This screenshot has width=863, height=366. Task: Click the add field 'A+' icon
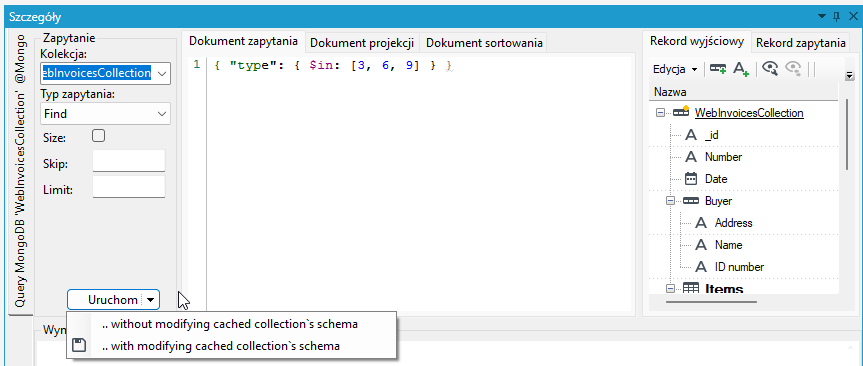click(741, 69)
